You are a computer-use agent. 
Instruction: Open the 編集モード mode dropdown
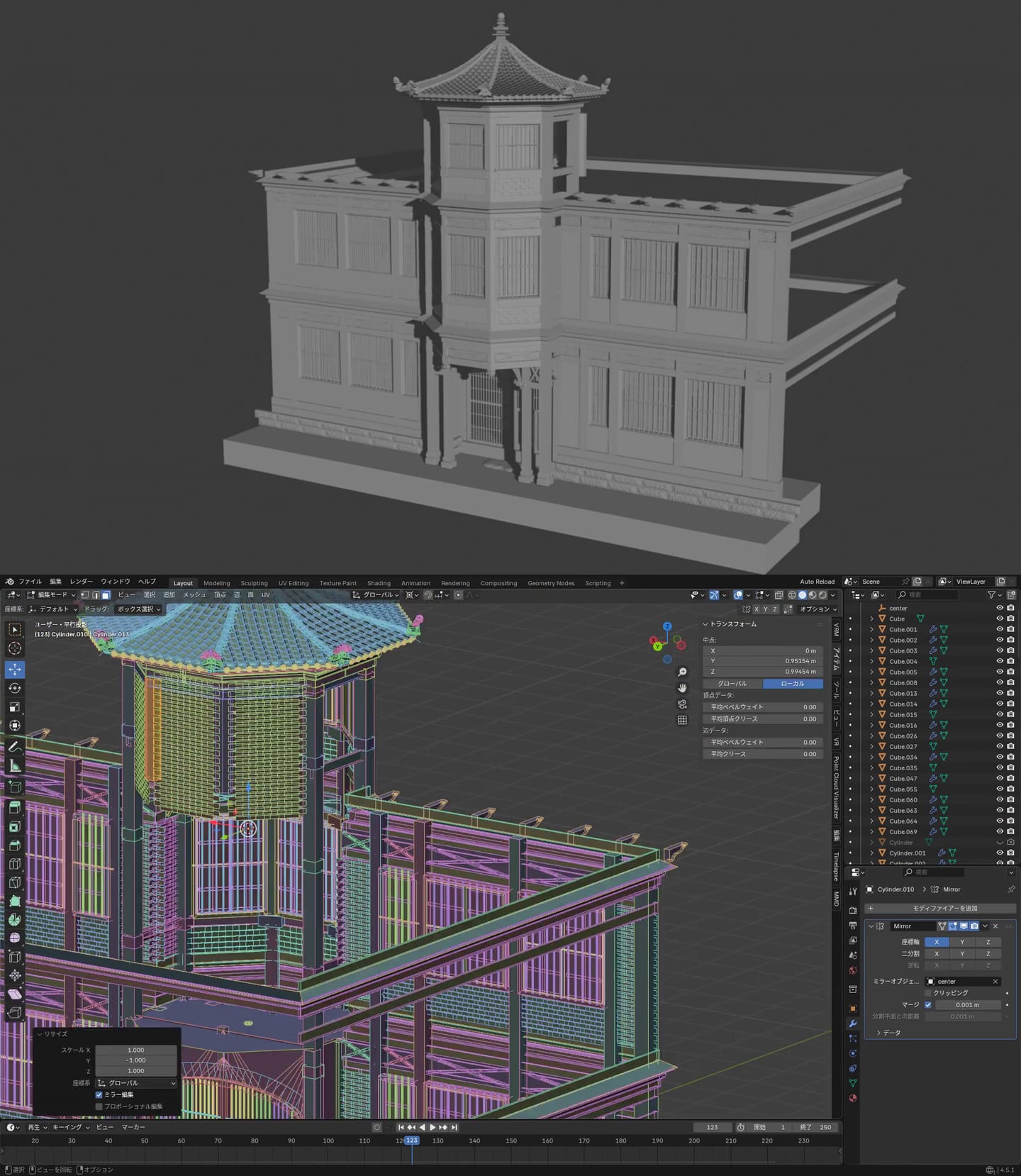51,595
